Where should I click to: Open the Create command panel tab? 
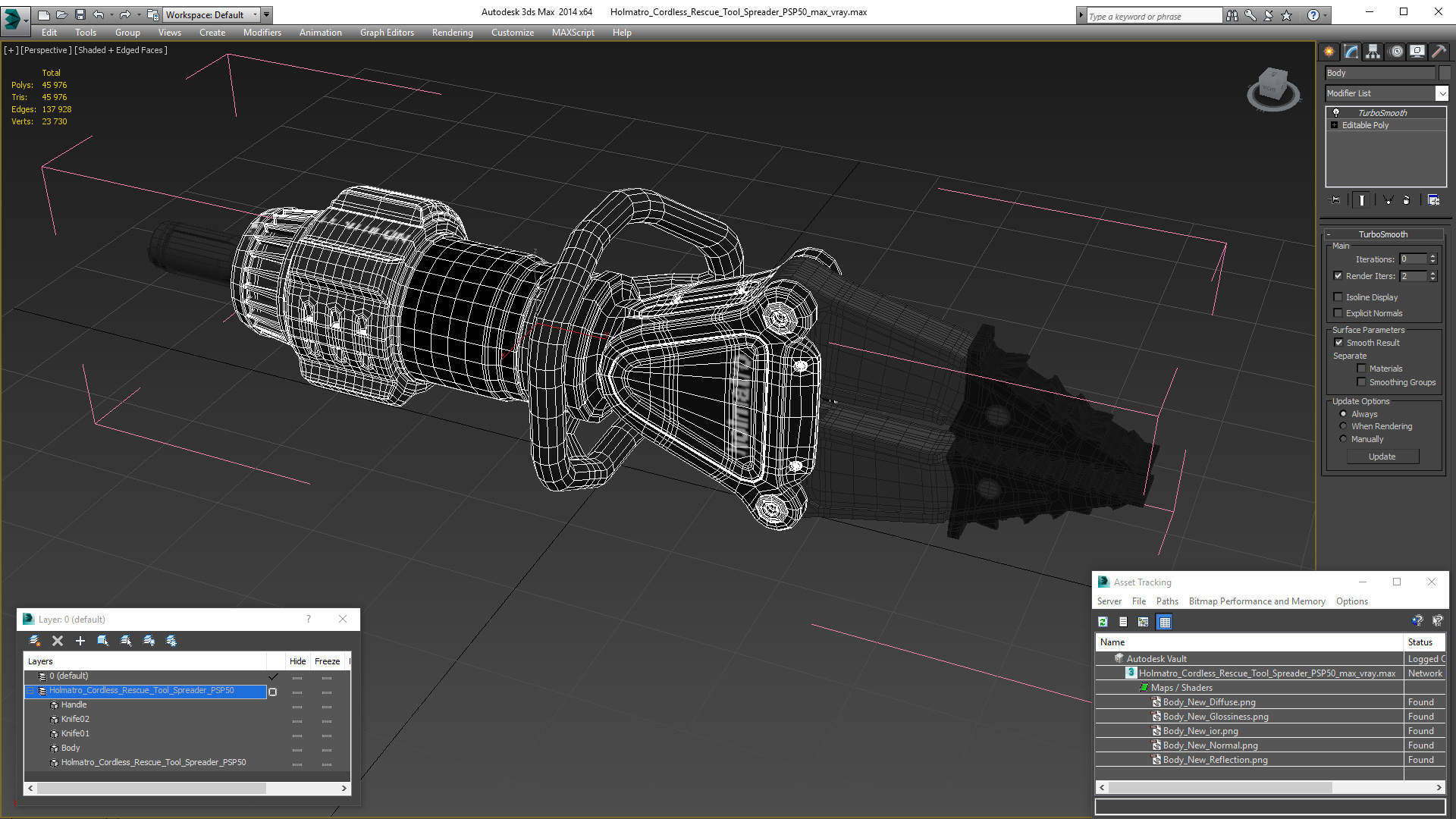pos(1329,52)
